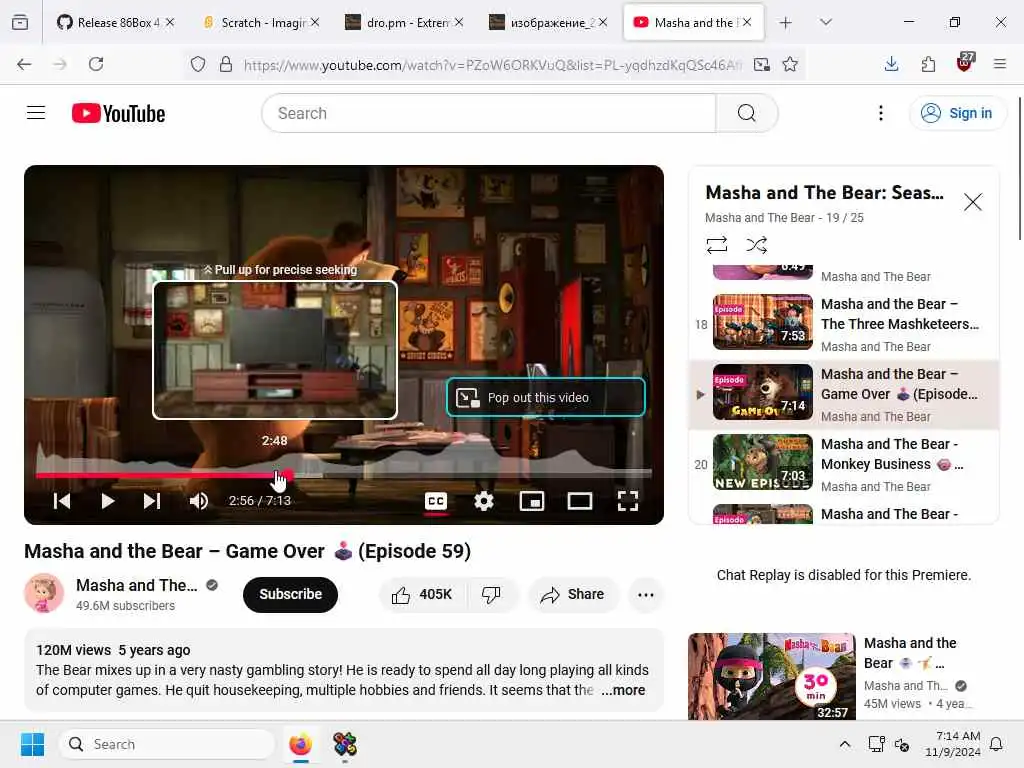Open Monkey Business playlist video

point(844,464)
